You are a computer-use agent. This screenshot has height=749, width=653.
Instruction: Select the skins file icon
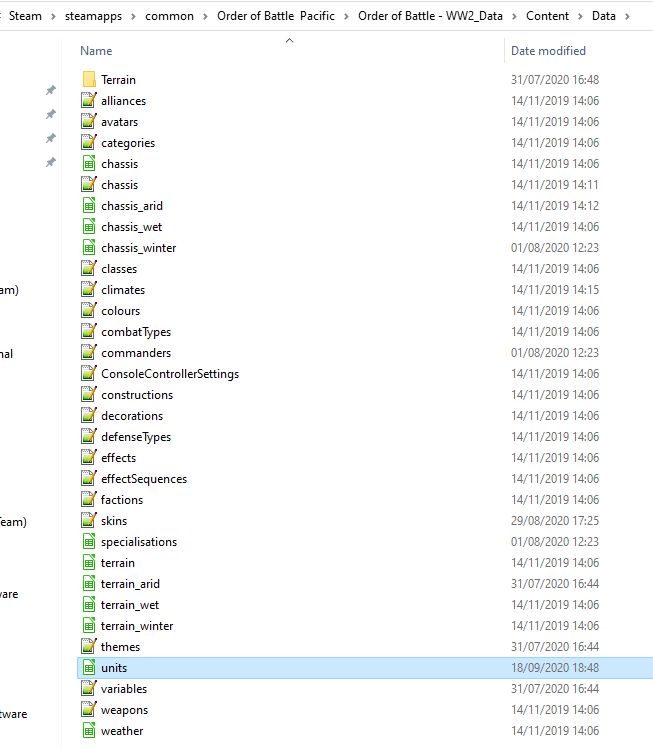pyautogui.click(x=89, y=521)
